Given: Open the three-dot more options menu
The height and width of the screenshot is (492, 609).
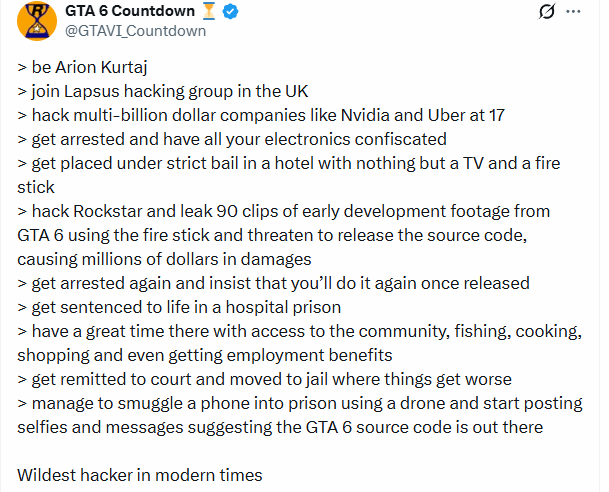Looking at the screenshot, I should tap(573, 12).
